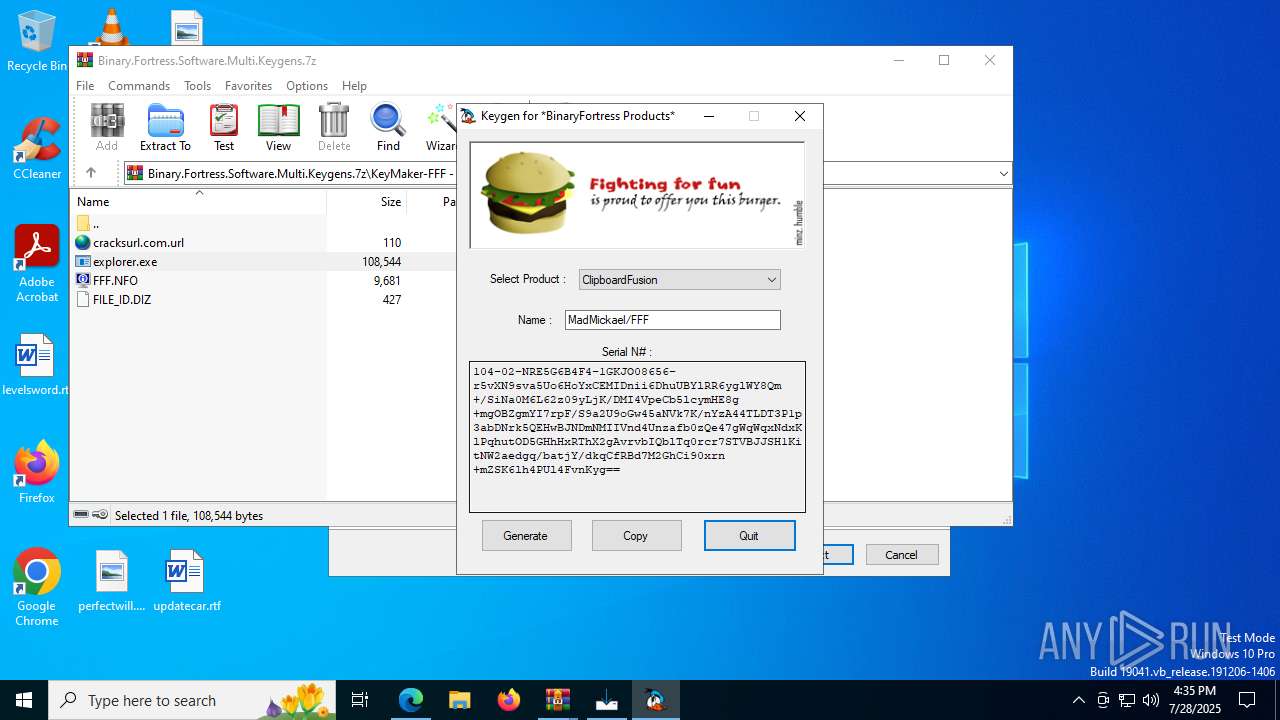The width and height of the screenshot is (1280, 720).
Task: Open the Help menu
Action: (x=354, y=86)
